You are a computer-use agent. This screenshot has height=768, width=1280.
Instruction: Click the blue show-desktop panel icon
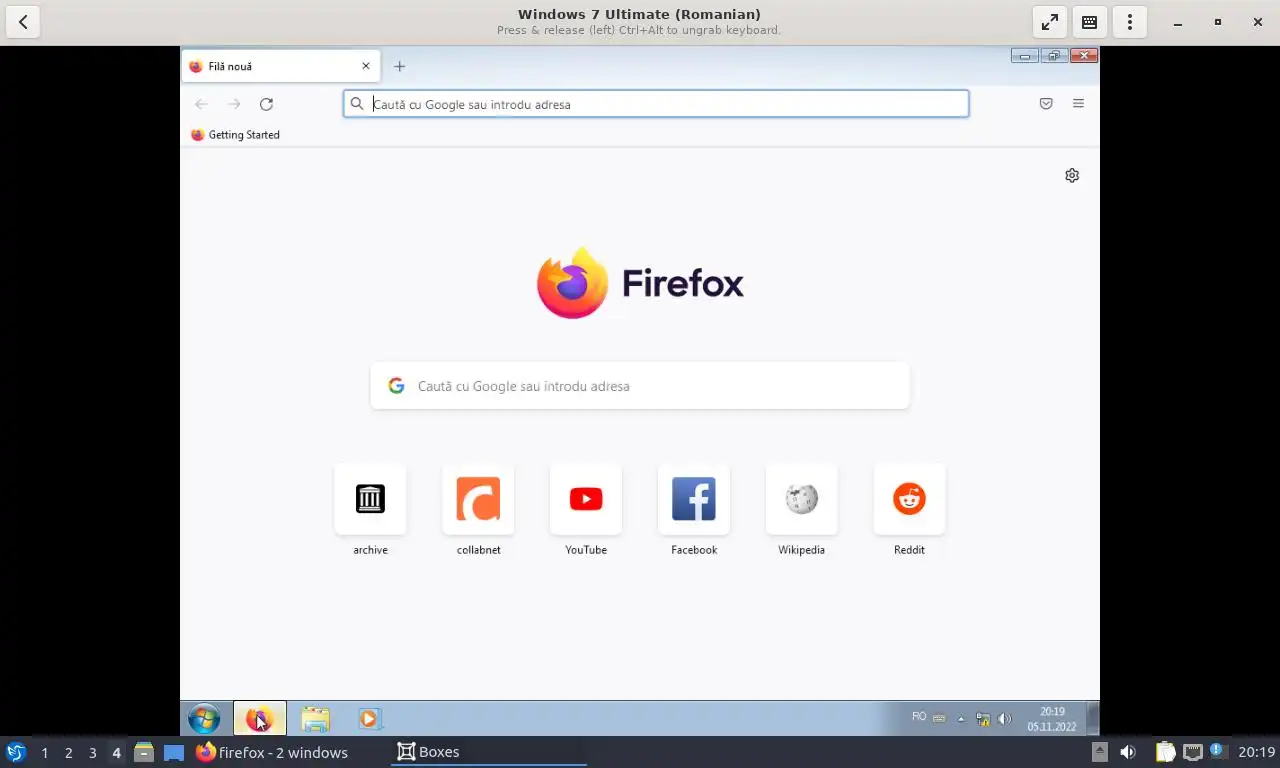click(173, 752)
